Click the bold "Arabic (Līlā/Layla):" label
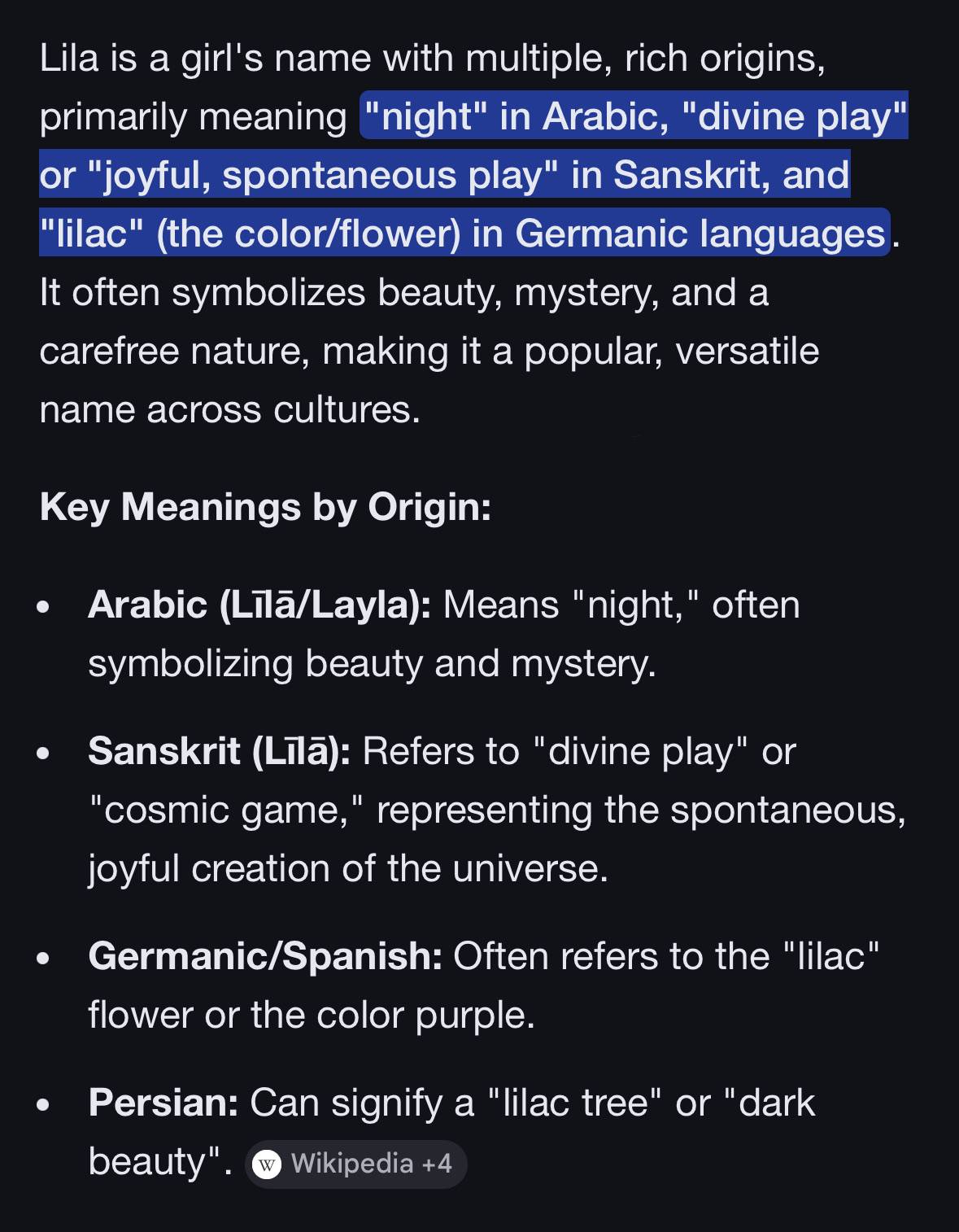 [x=259, y=605]
